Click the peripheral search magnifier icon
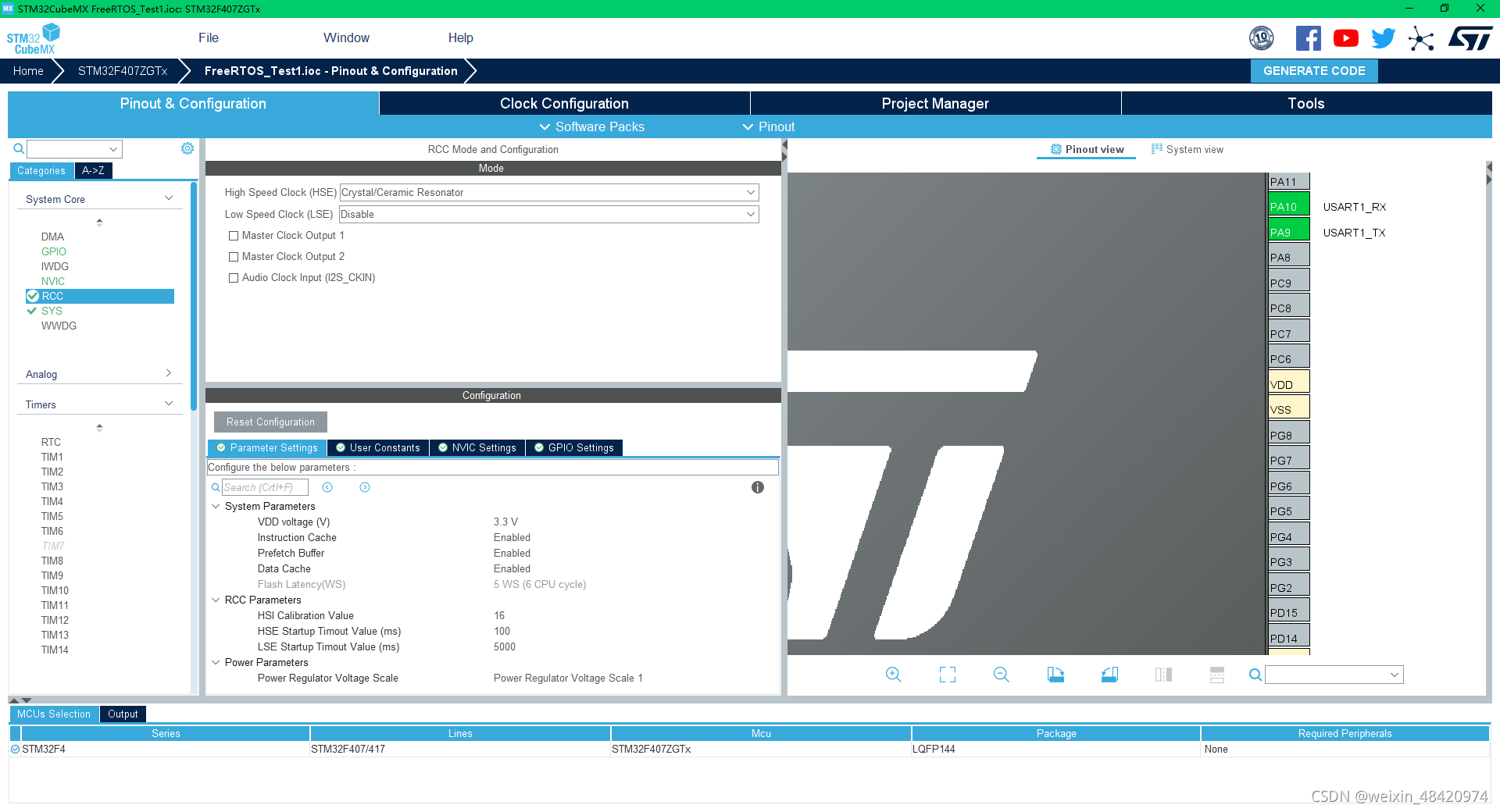 click(19, 148)
